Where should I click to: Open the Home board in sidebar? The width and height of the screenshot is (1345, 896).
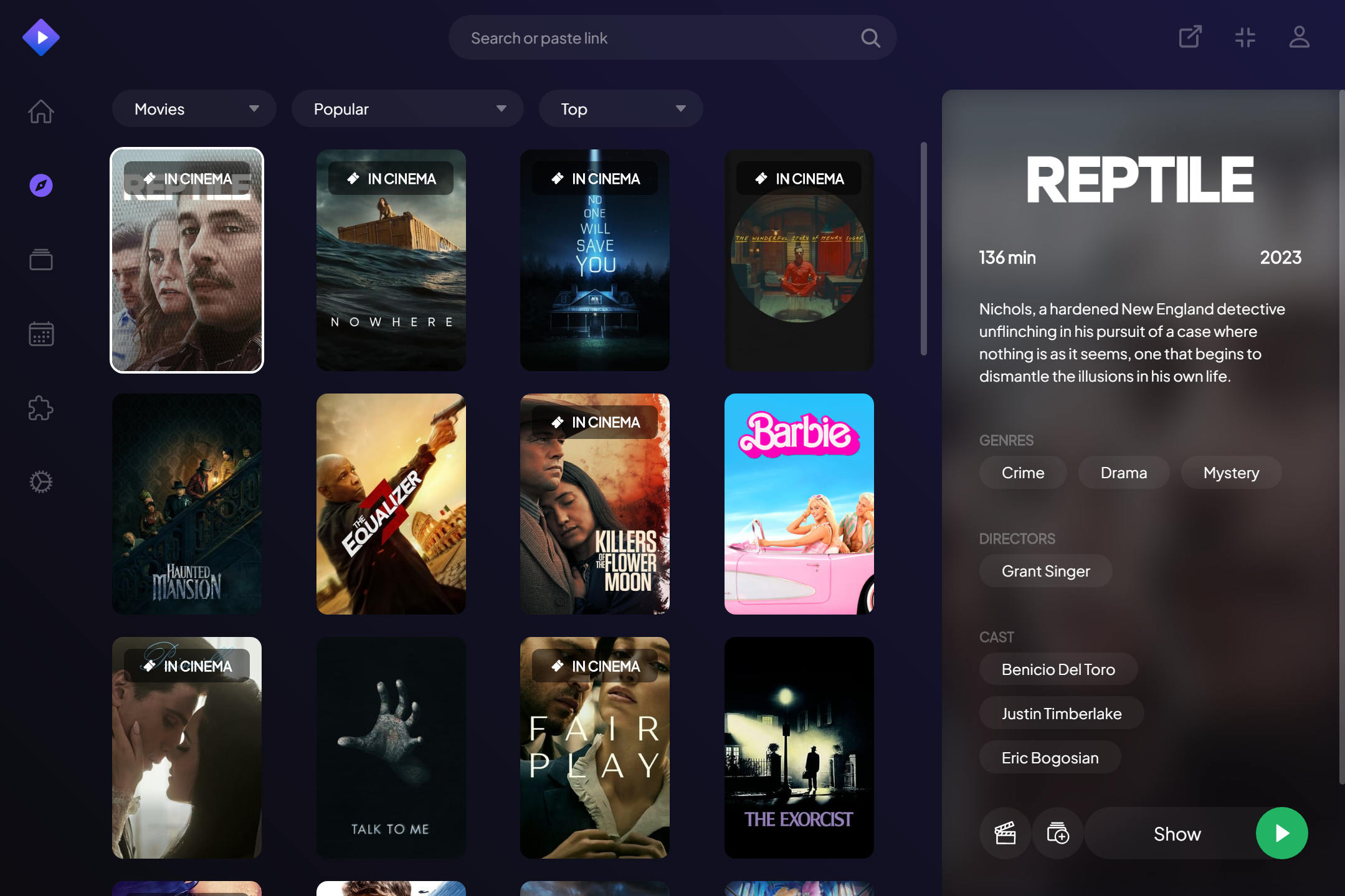point(41,111)
